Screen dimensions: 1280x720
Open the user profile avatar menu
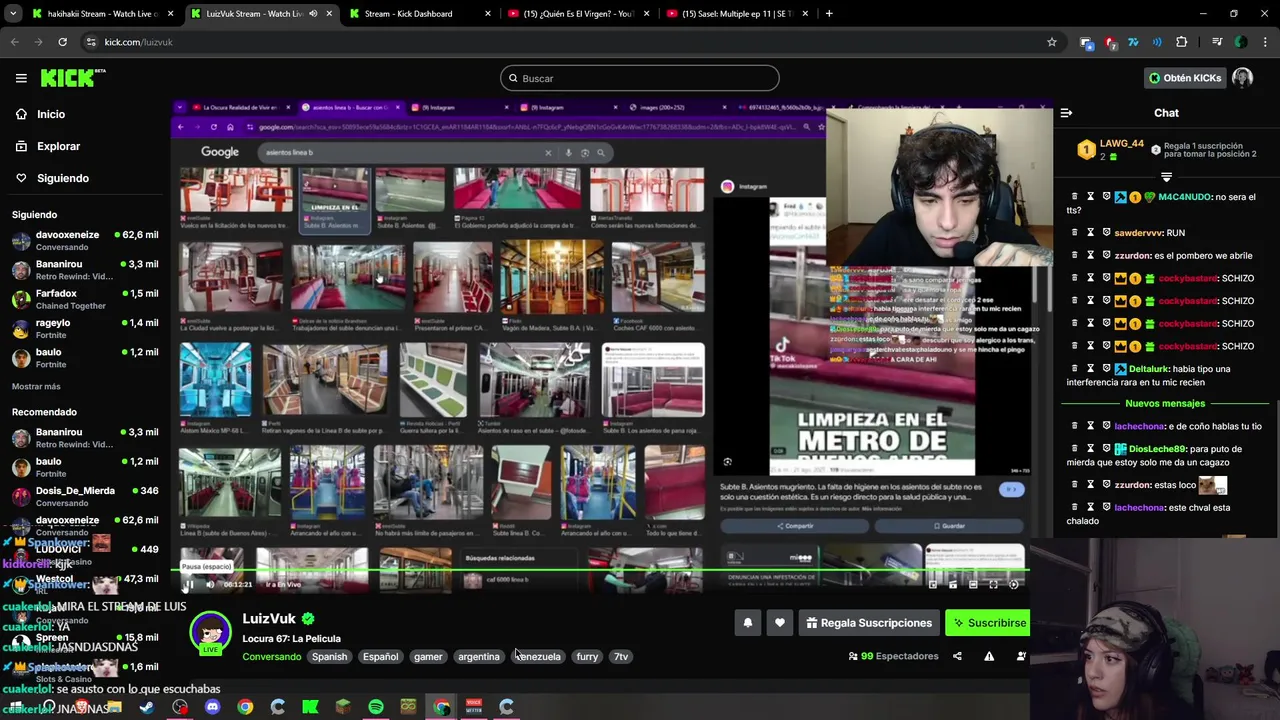pyautogui.click(x=1243, y=78)
